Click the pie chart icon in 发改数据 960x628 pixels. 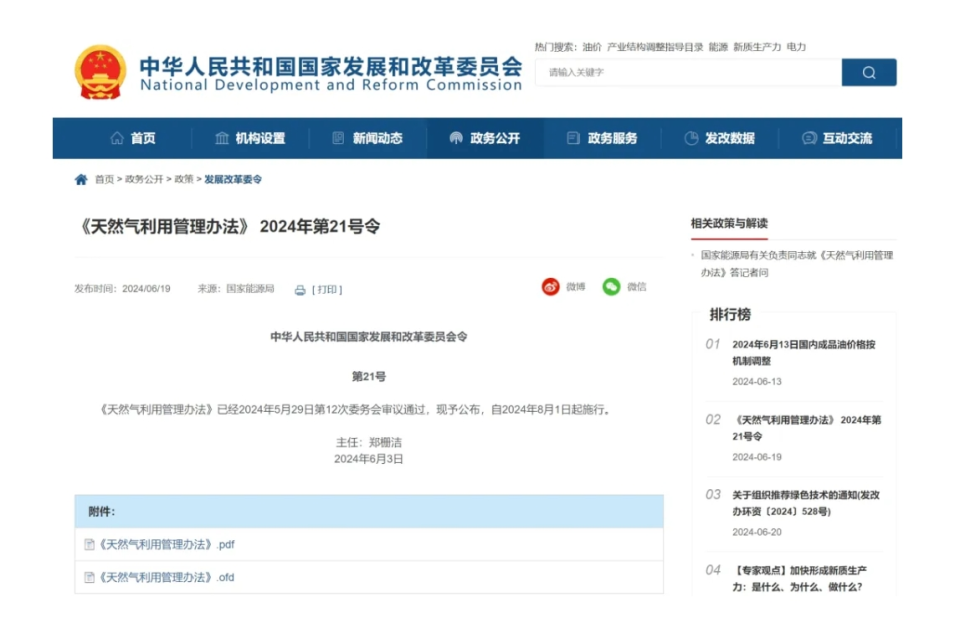(x=691, y=138)
